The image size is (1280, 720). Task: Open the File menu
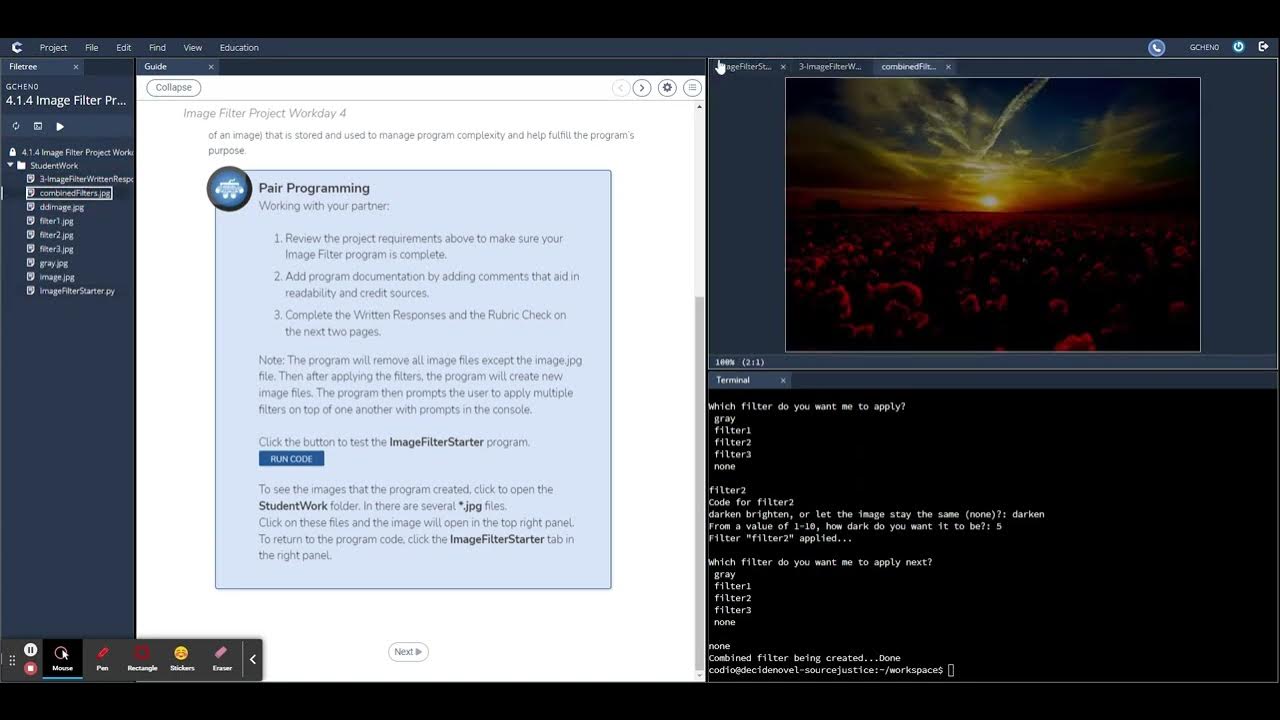tap(91, 47)
